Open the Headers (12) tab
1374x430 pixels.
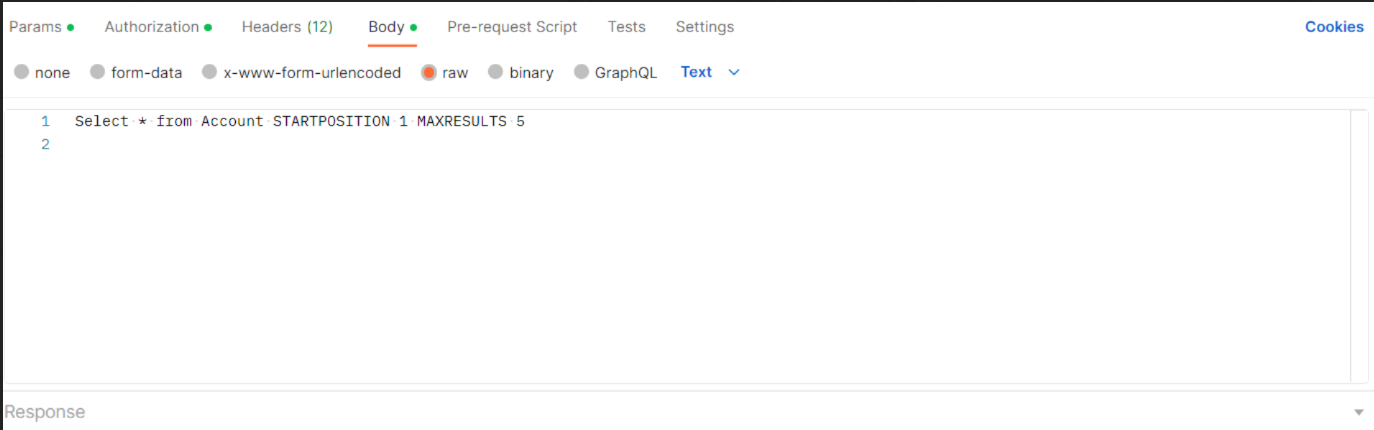click(287, 27)
